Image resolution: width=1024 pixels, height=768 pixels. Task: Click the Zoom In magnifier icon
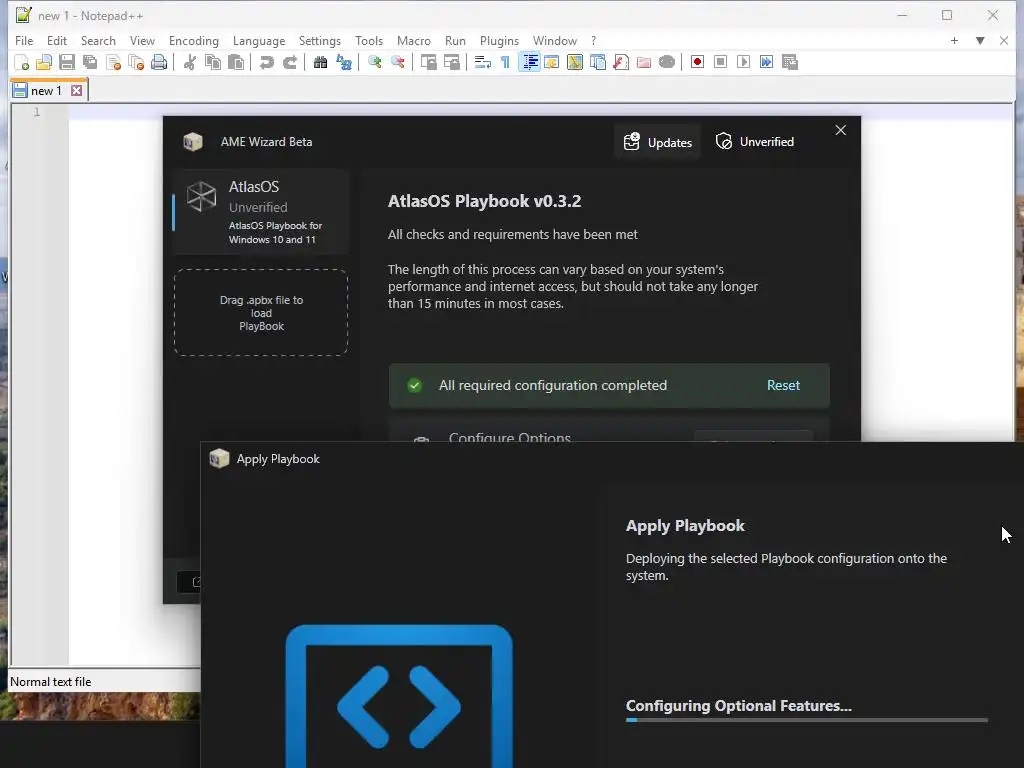coord(374,62)
